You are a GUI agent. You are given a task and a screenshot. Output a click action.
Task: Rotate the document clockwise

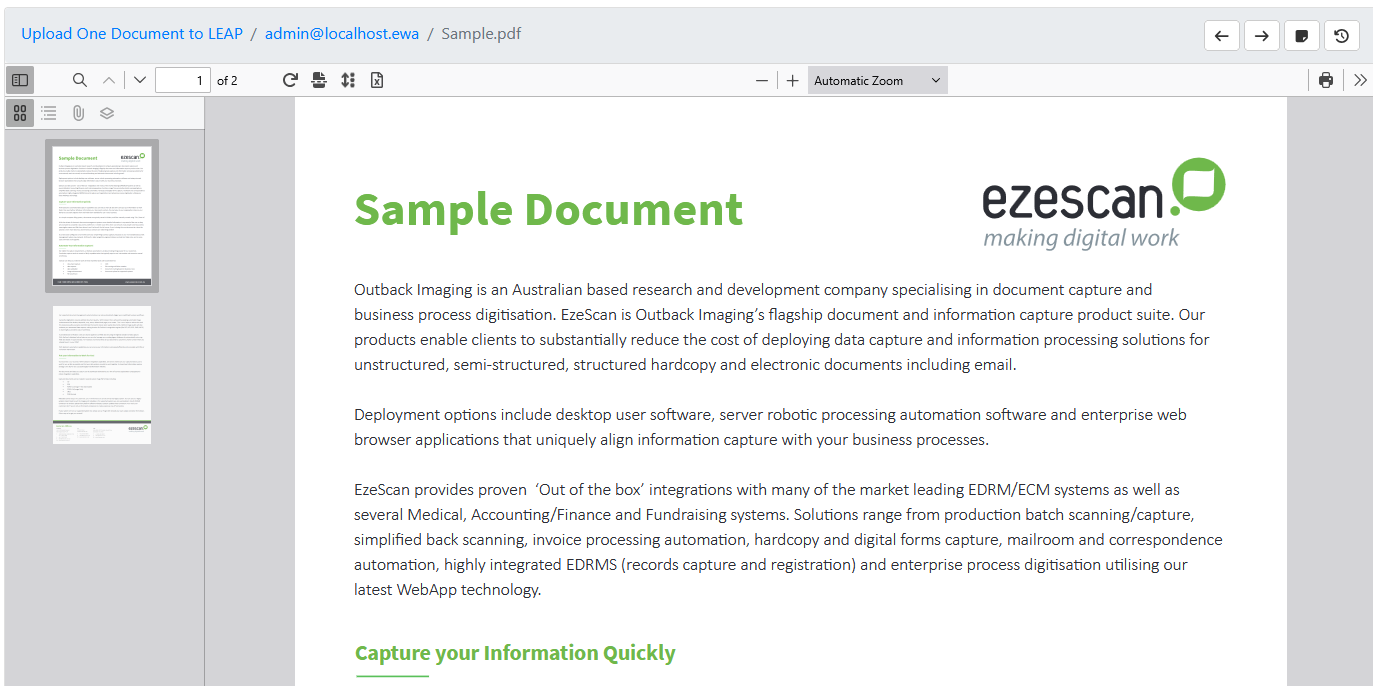[x=290, y=80]
